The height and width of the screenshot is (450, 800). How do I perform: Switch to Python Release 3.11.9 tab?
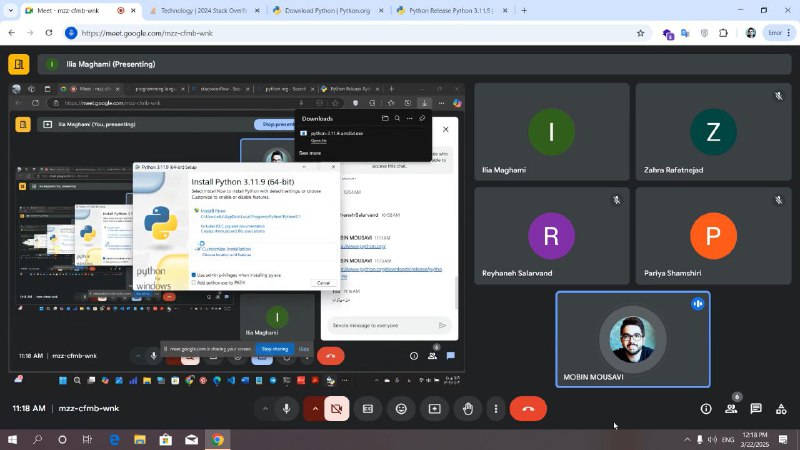point(452,10)
